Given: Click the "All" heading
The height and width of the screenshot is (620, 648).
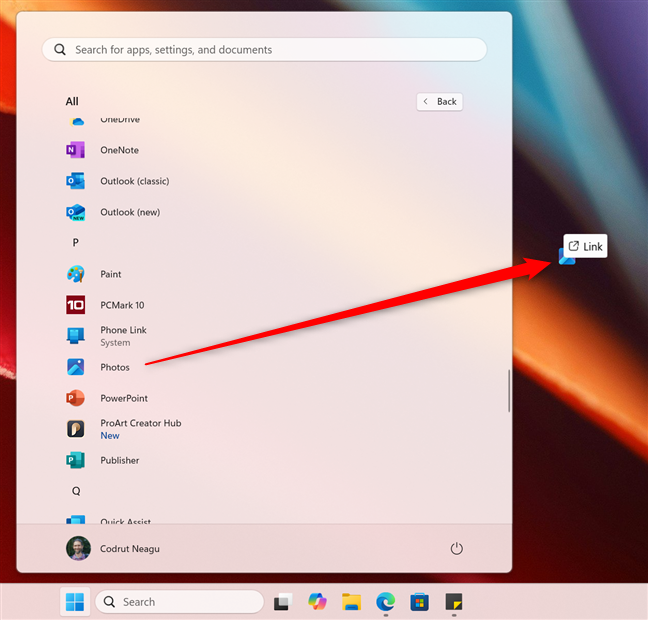Looking at the screenshot, I should 72,101.
